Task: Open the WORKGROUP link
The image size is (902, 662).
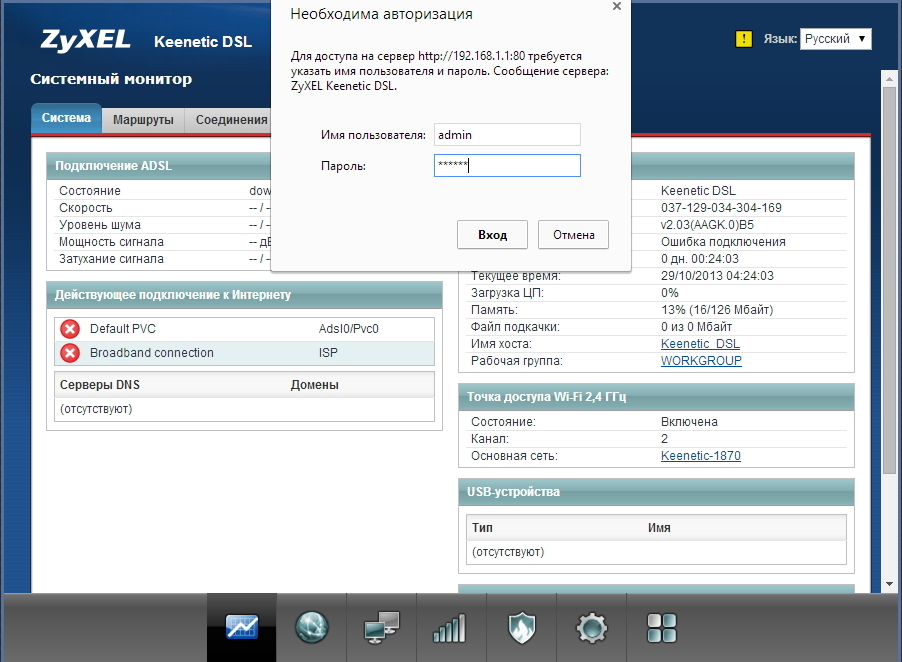Action: (x=701, y=361)
